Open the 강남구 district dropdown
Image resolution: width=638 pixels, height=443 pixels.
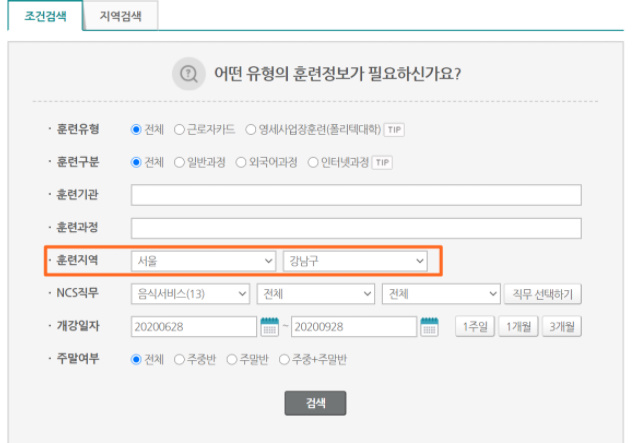355,261
